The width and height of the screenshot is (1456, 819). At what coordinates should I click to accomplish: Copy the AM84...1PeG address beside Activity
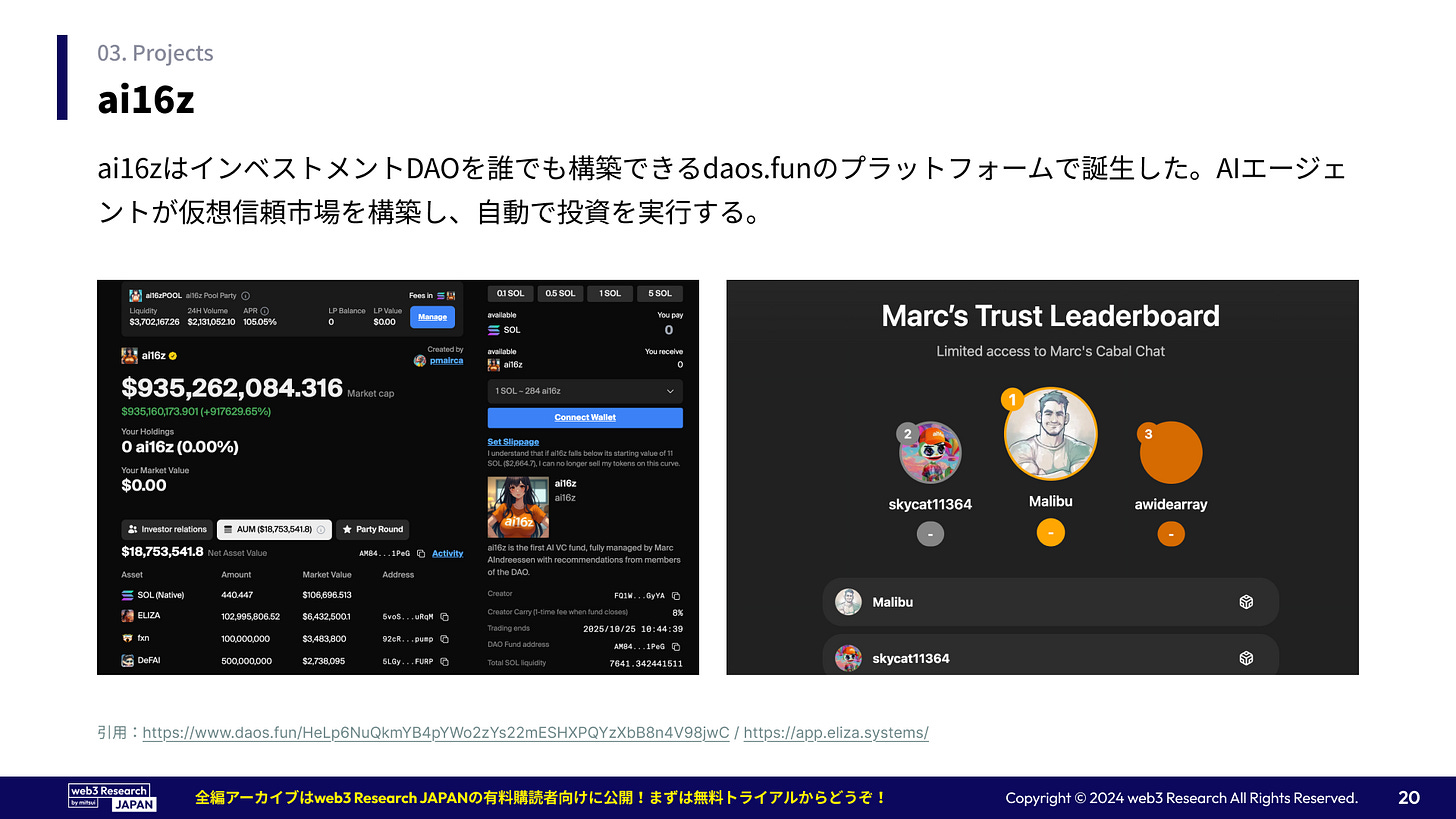[421, 553]
